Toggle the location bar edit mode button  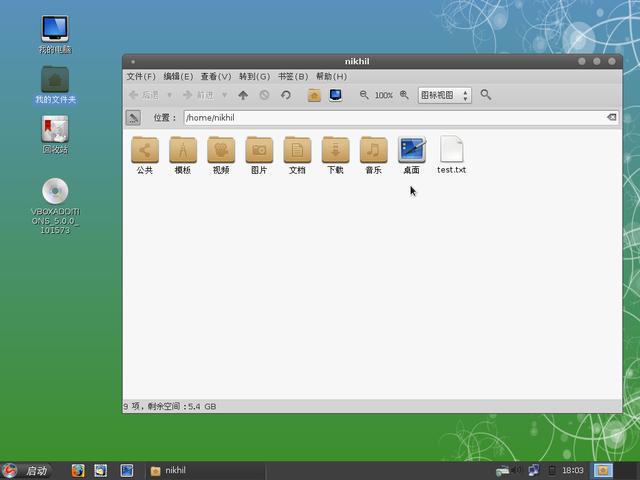(x=133, y=118)
